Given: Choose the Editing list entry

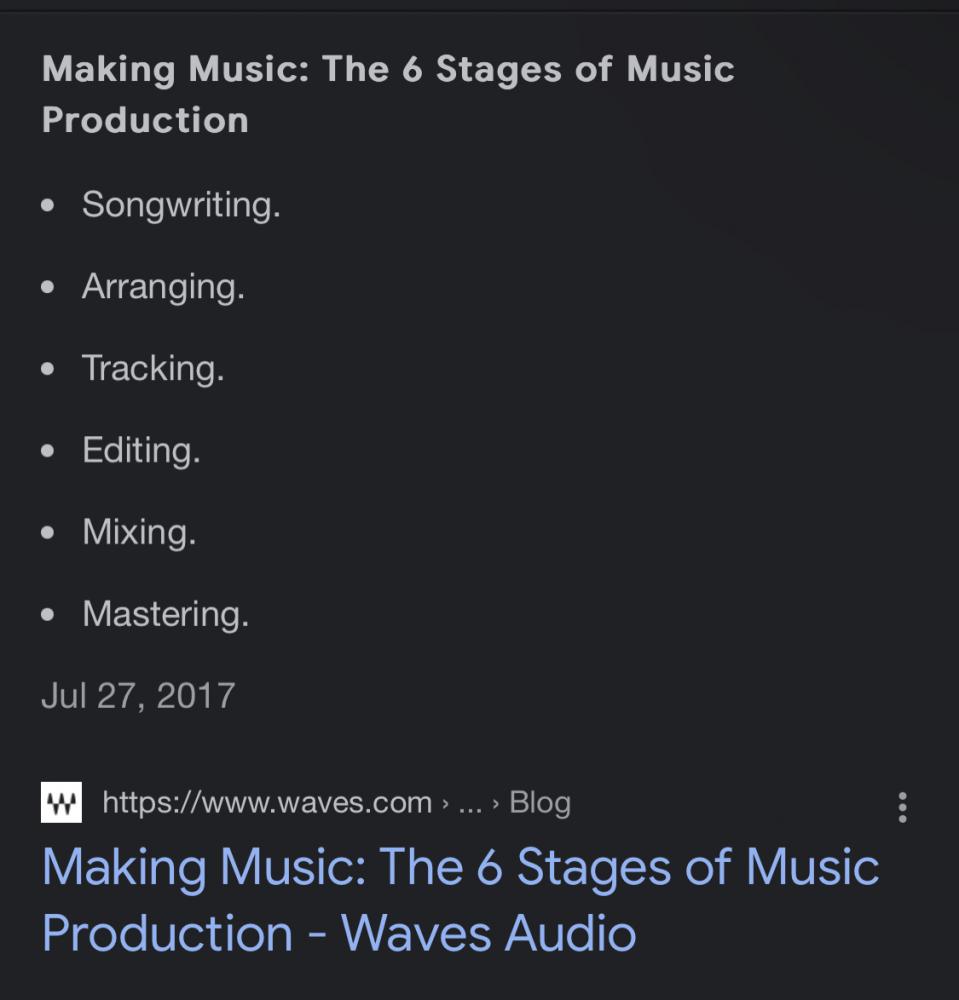Looking at the screenshot, I should (141, 450).
